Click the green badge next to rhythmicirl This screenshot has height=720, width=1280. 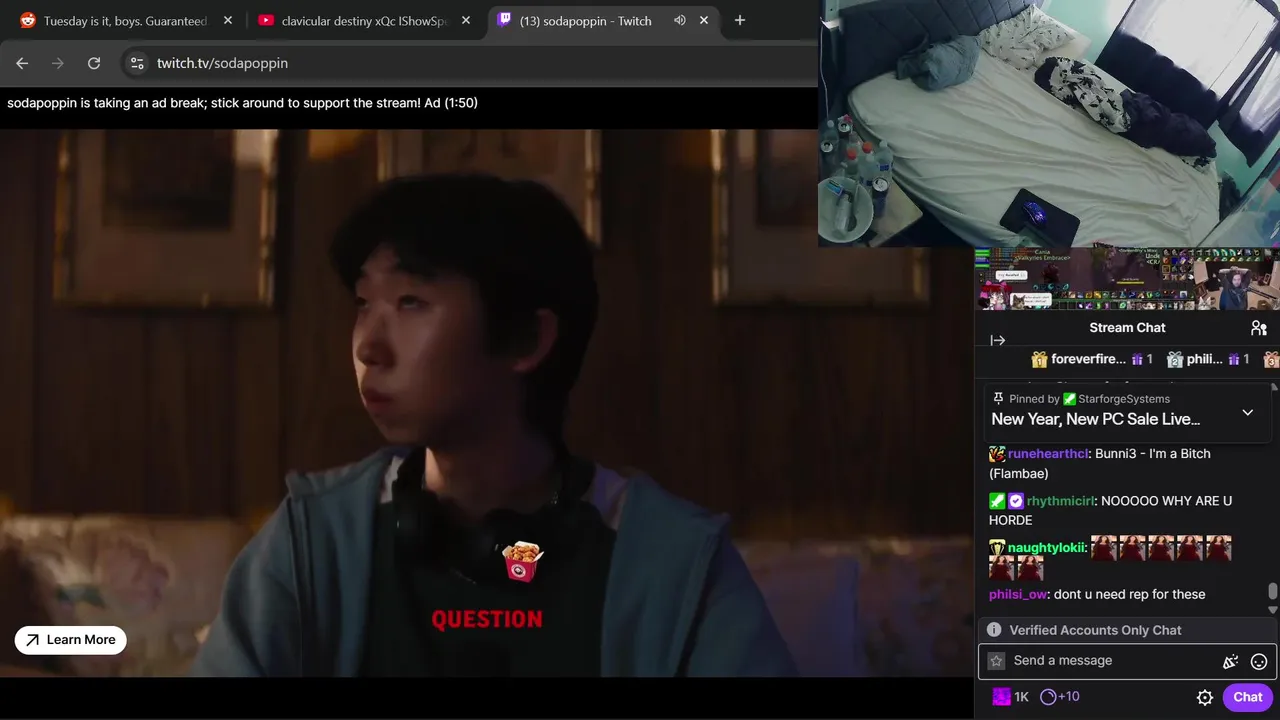coord(997,501)
